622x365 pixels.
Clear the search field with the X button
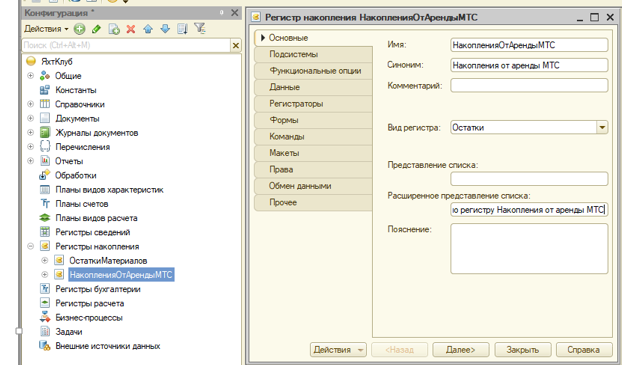click(x=236, y=46)
